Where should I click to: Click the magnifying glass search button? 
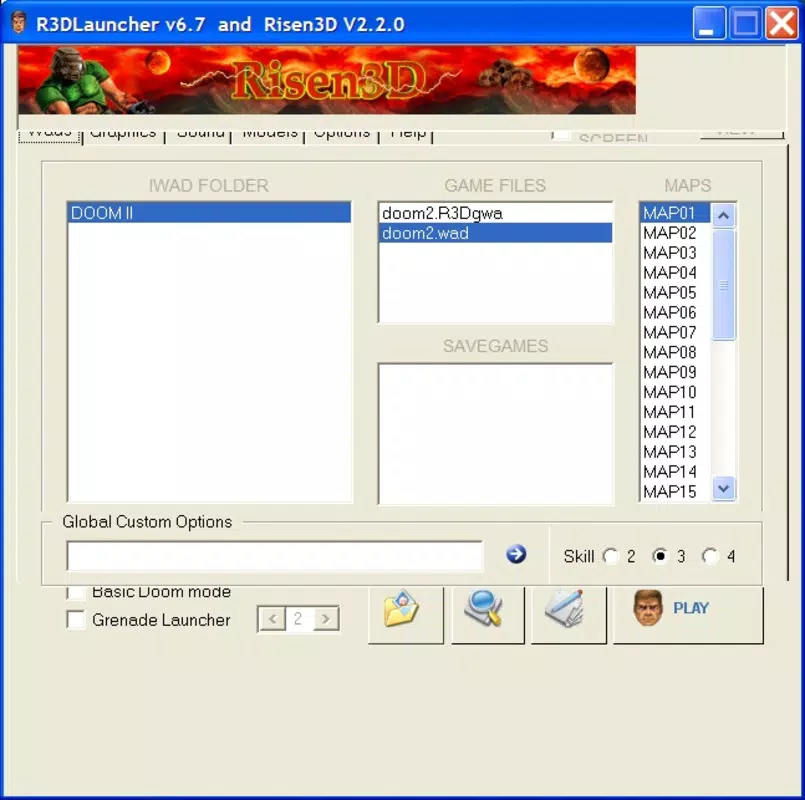click(x=488, y=614)
